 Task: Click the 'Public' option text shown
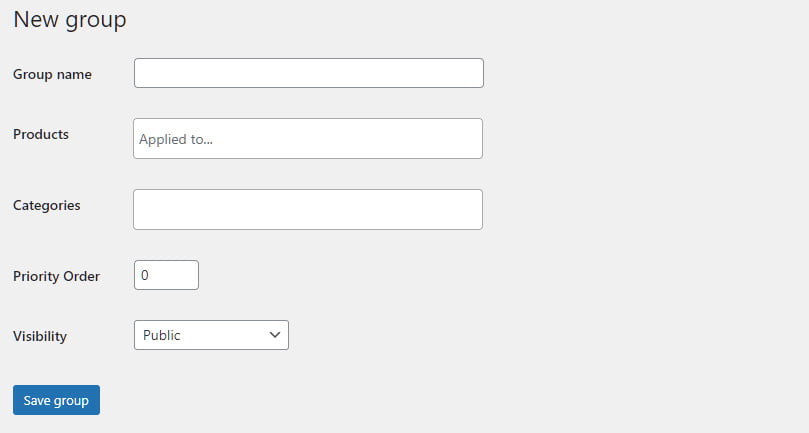pos(161,335)
